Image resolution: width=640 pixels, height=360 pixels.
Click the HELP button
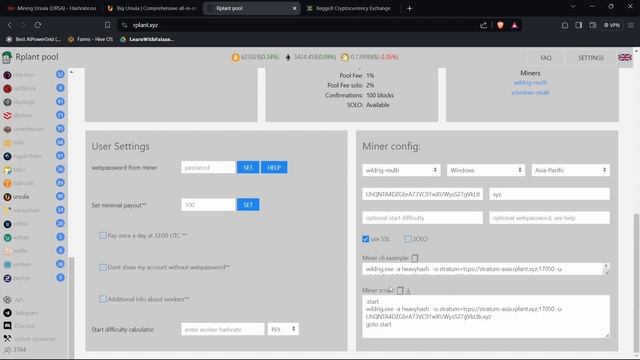click(x=274, y=167)
